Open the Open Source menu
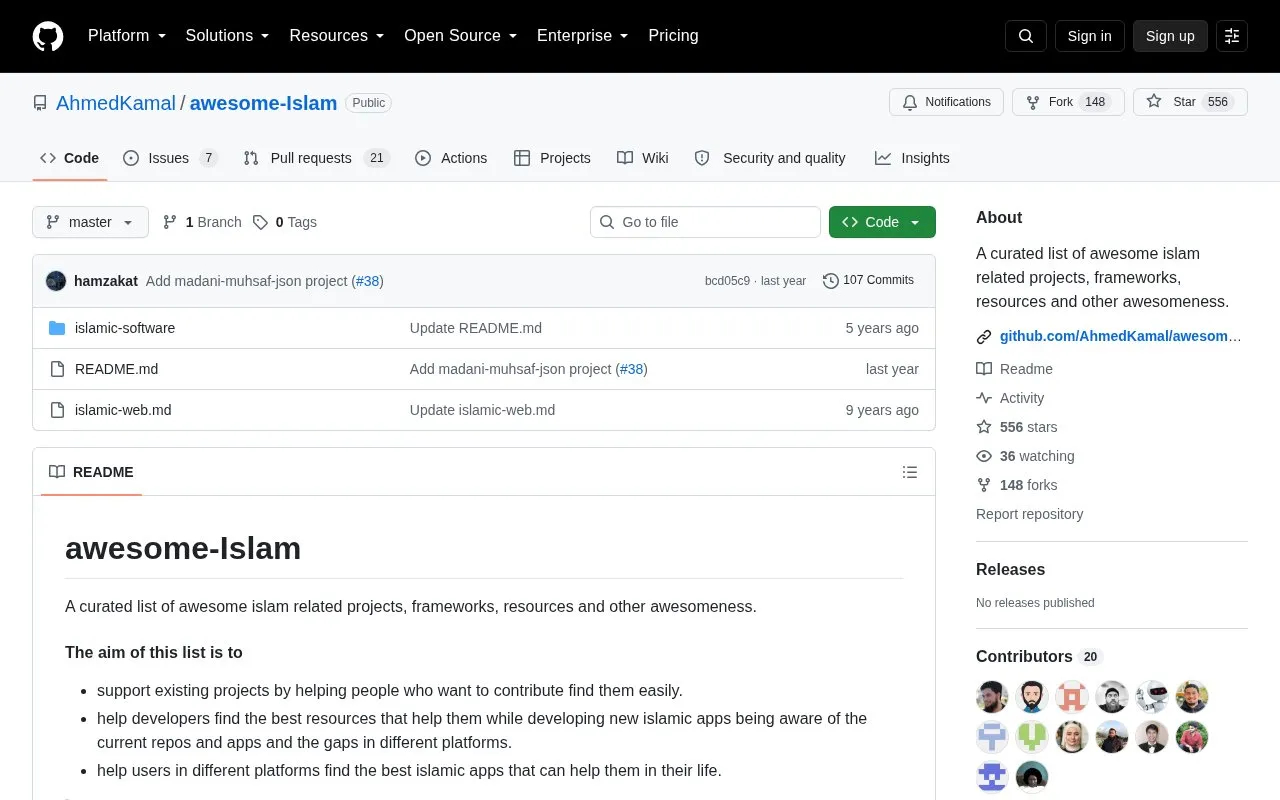 pyautogui.click(x=461, y=36)
